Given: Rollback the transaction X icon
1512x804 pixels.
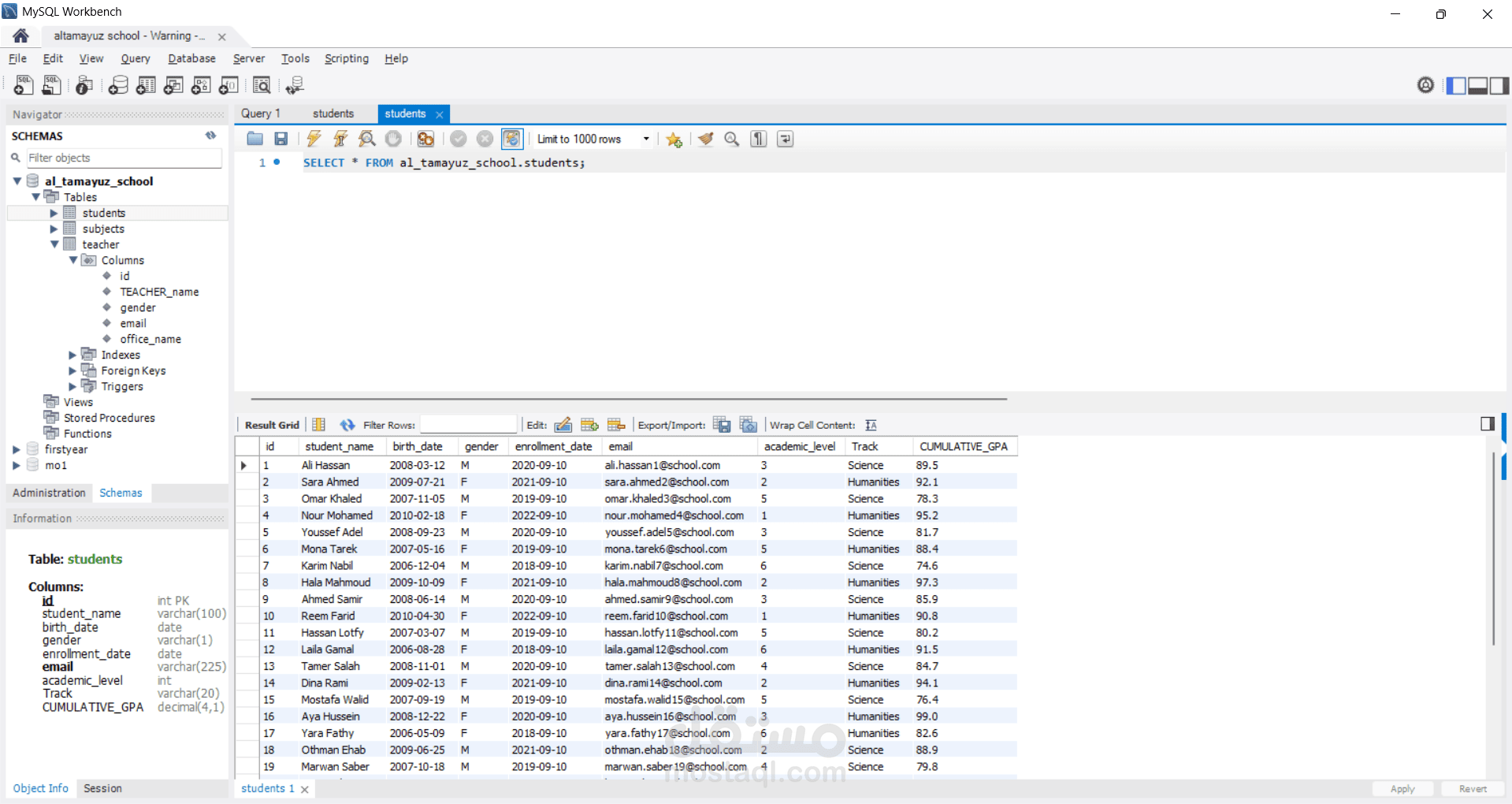Looking at the screenshot, I should pos(485,139).
